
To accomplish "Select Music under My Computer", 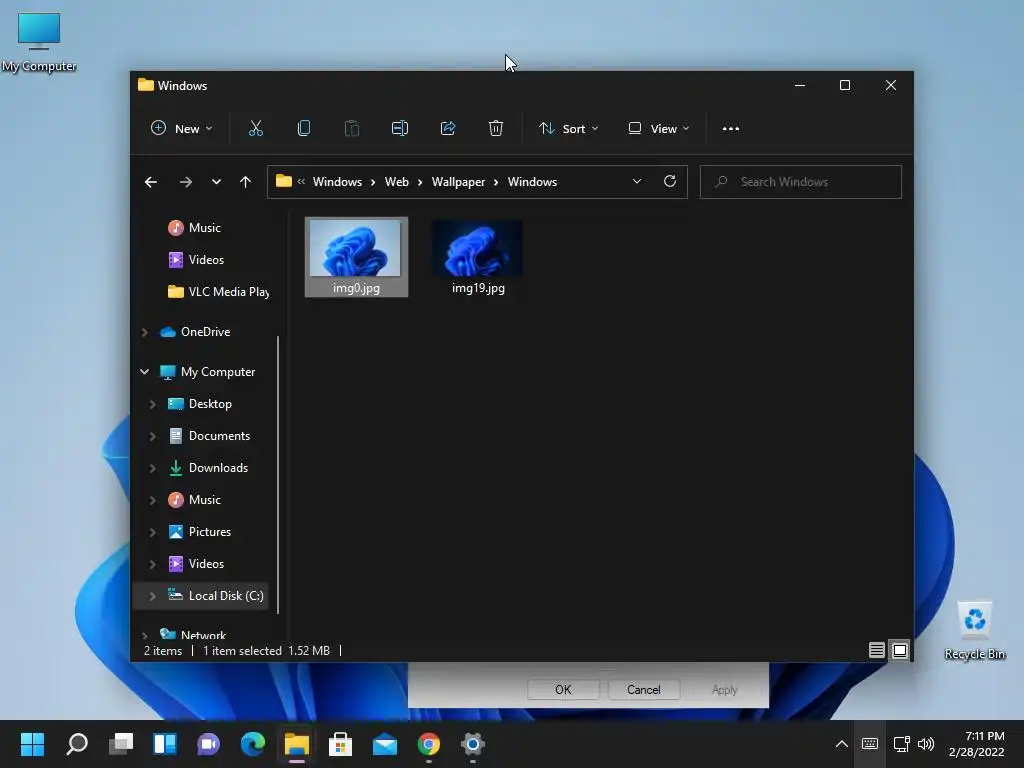I will [204, 500].
